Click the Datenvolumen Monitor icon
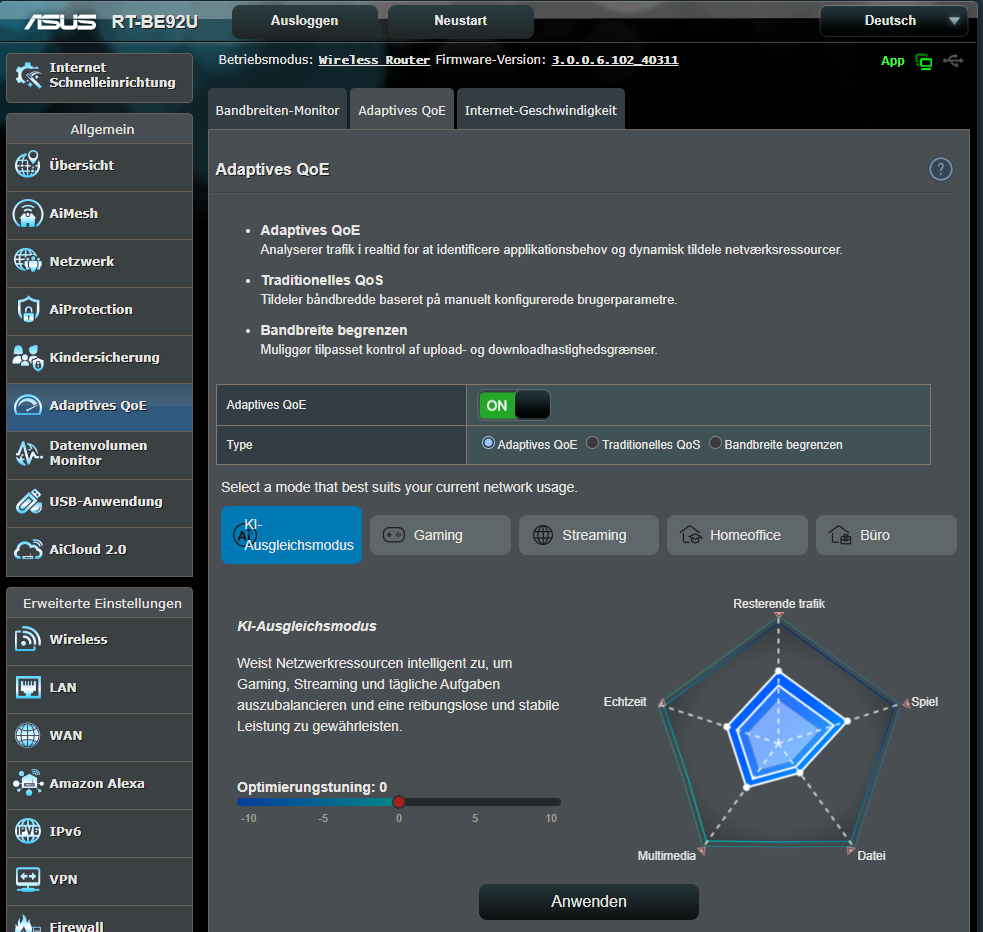This screenshot has width=983, height=932. pos(28,453)
